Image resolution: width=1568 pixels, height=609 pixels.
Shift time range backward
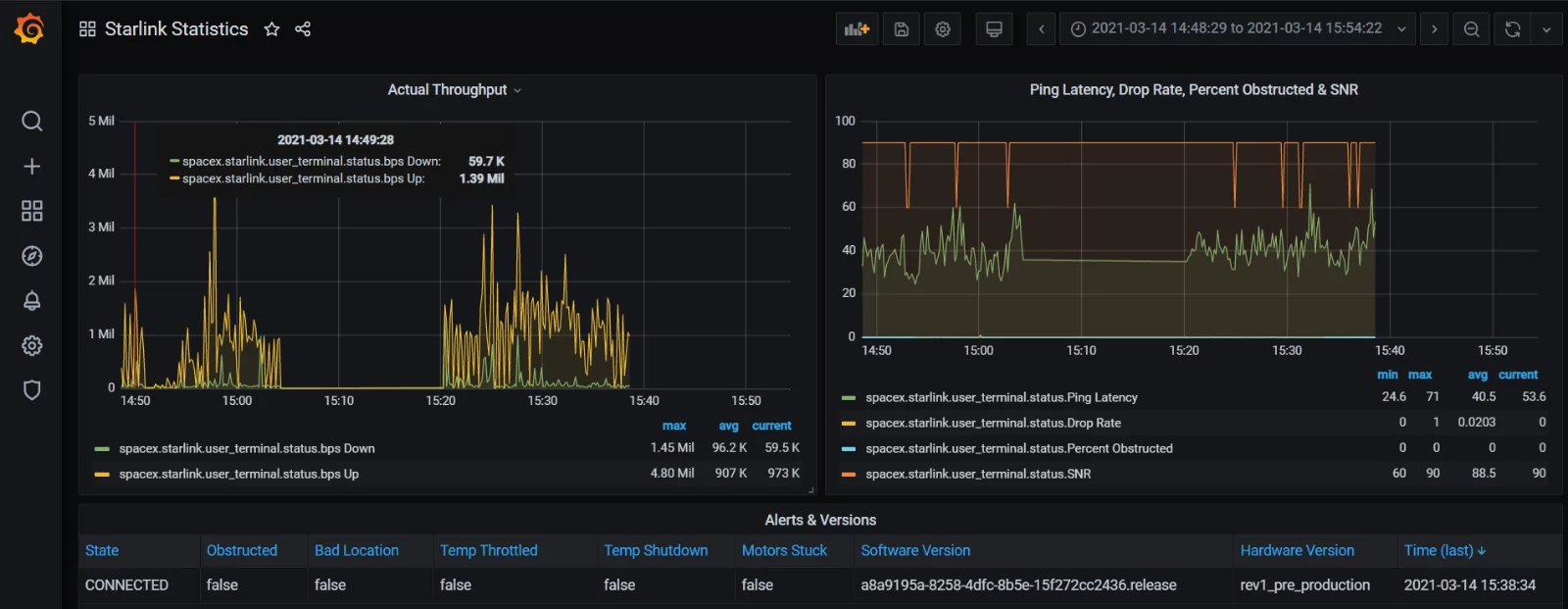click(x=1042, y=29)
